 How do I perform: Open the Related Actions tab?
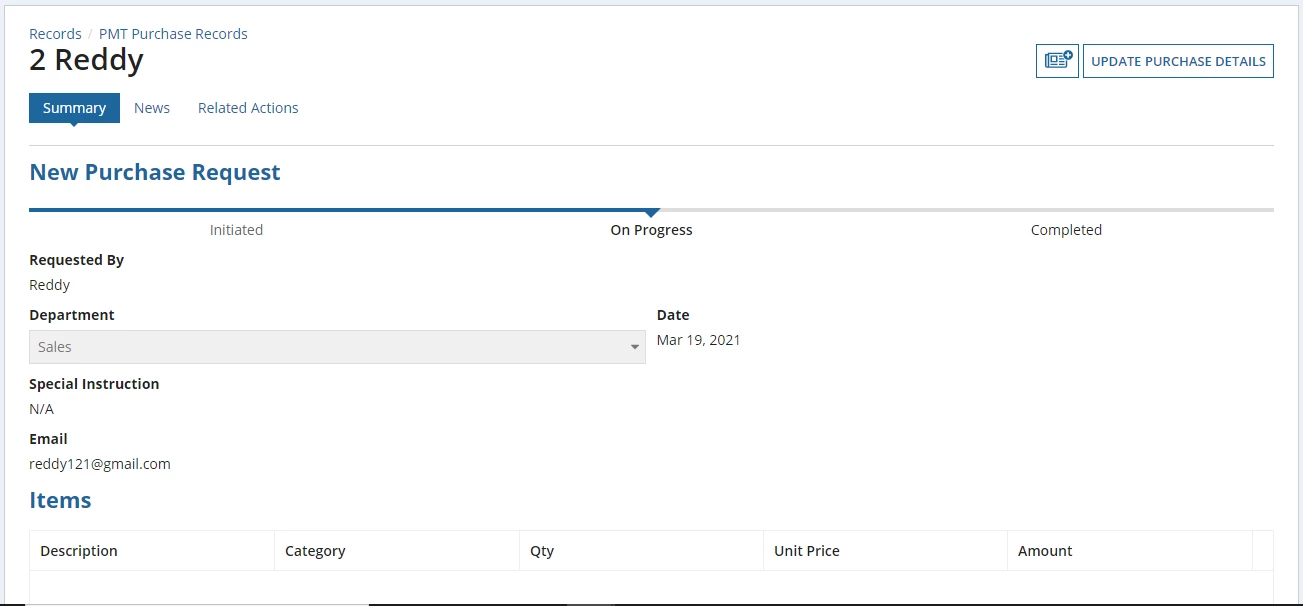248,108
